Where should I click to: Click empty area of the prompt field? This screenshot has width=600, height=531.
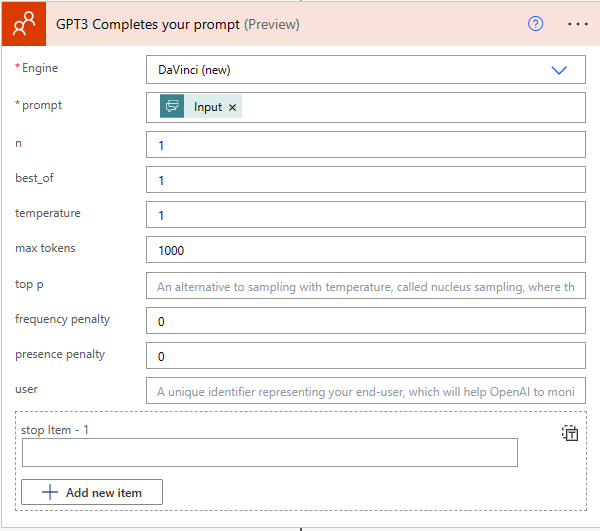coord(410,107)
